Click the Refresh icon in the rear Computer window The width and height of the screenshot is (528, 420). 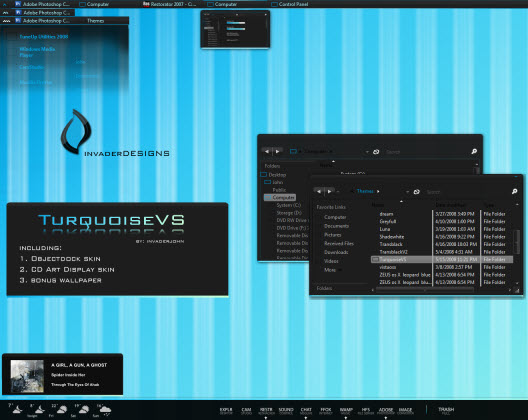click(x=376, y=152)
